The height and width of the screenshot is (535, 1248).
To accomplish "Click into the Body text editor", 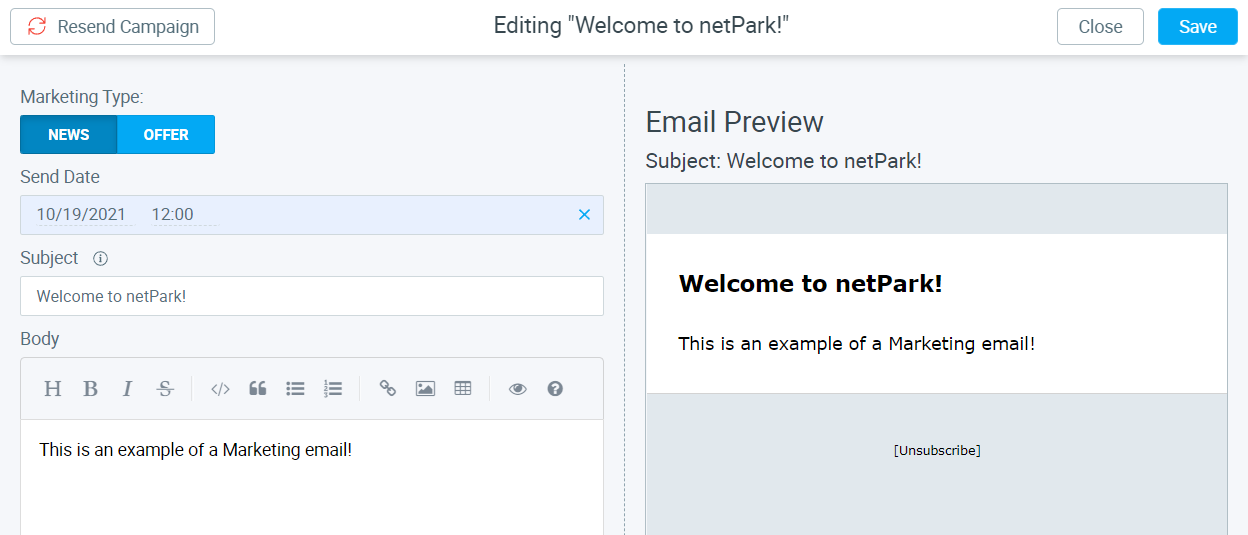I will click(x=312, y=477).
